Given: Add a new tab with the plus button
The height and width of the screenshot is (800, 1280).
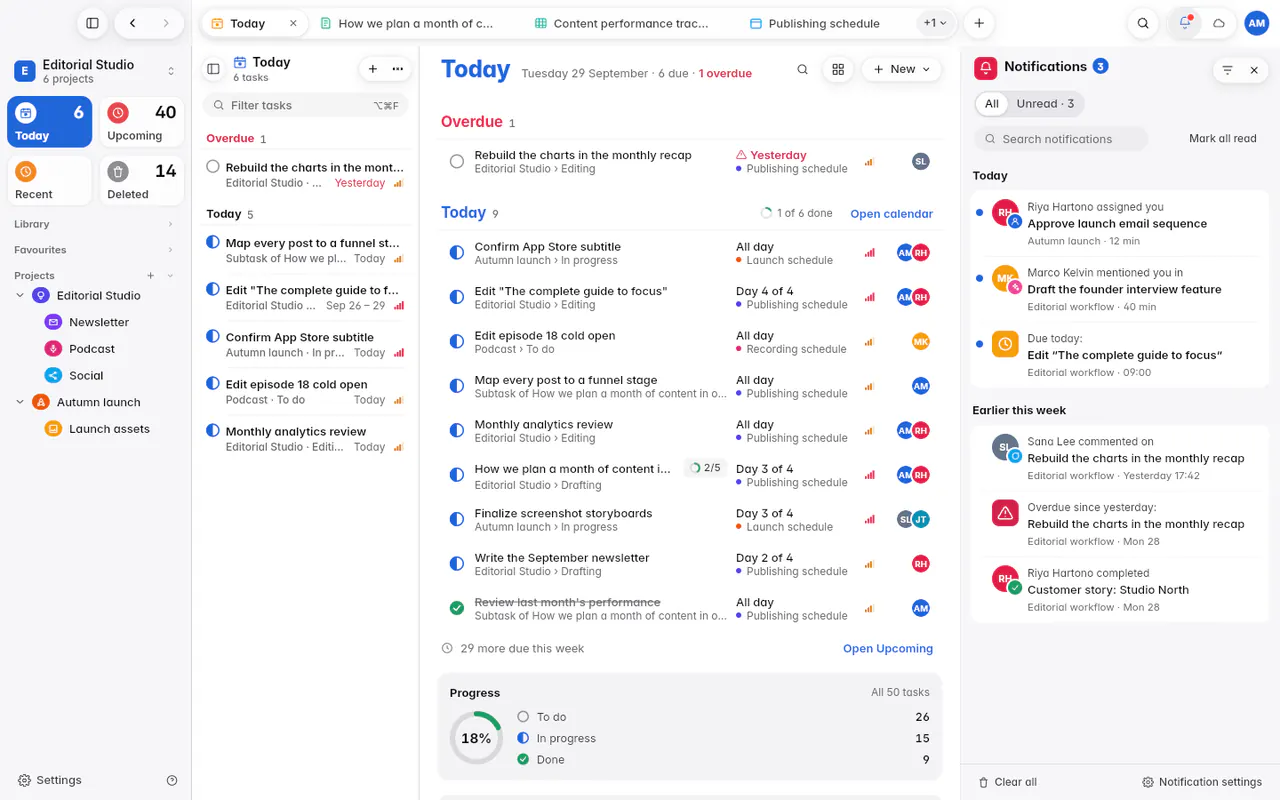Looking at the screenshot, I should click(x=979, y=23).
